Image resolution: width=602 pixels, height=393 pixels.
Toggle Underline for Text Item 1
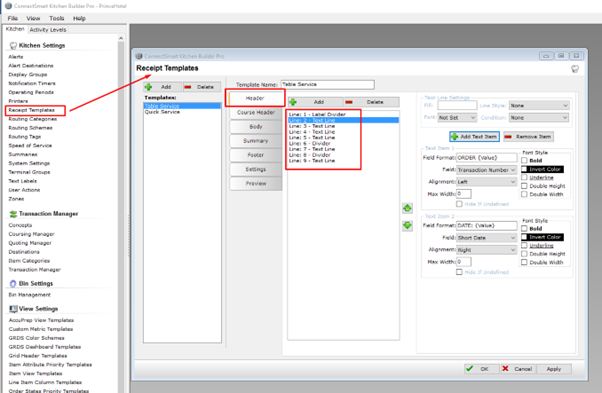[x=524, y=177]
